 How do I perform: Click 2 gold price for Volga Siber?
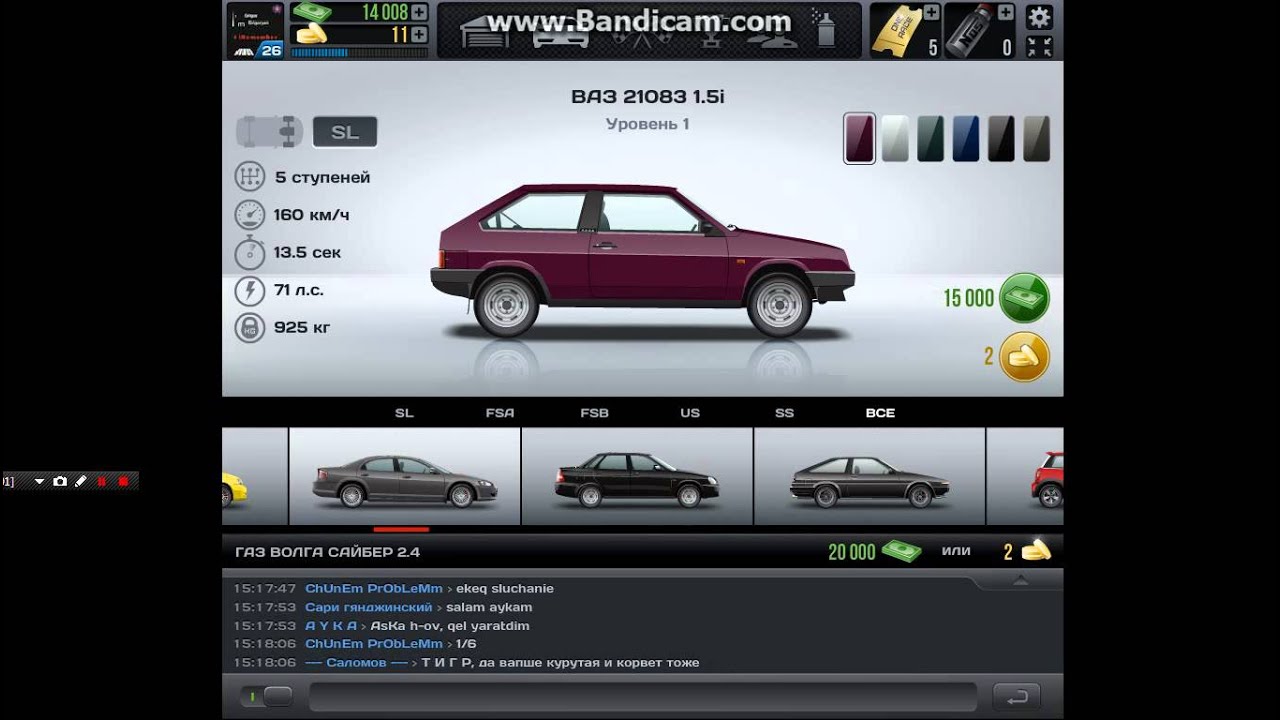point(1027,551)
